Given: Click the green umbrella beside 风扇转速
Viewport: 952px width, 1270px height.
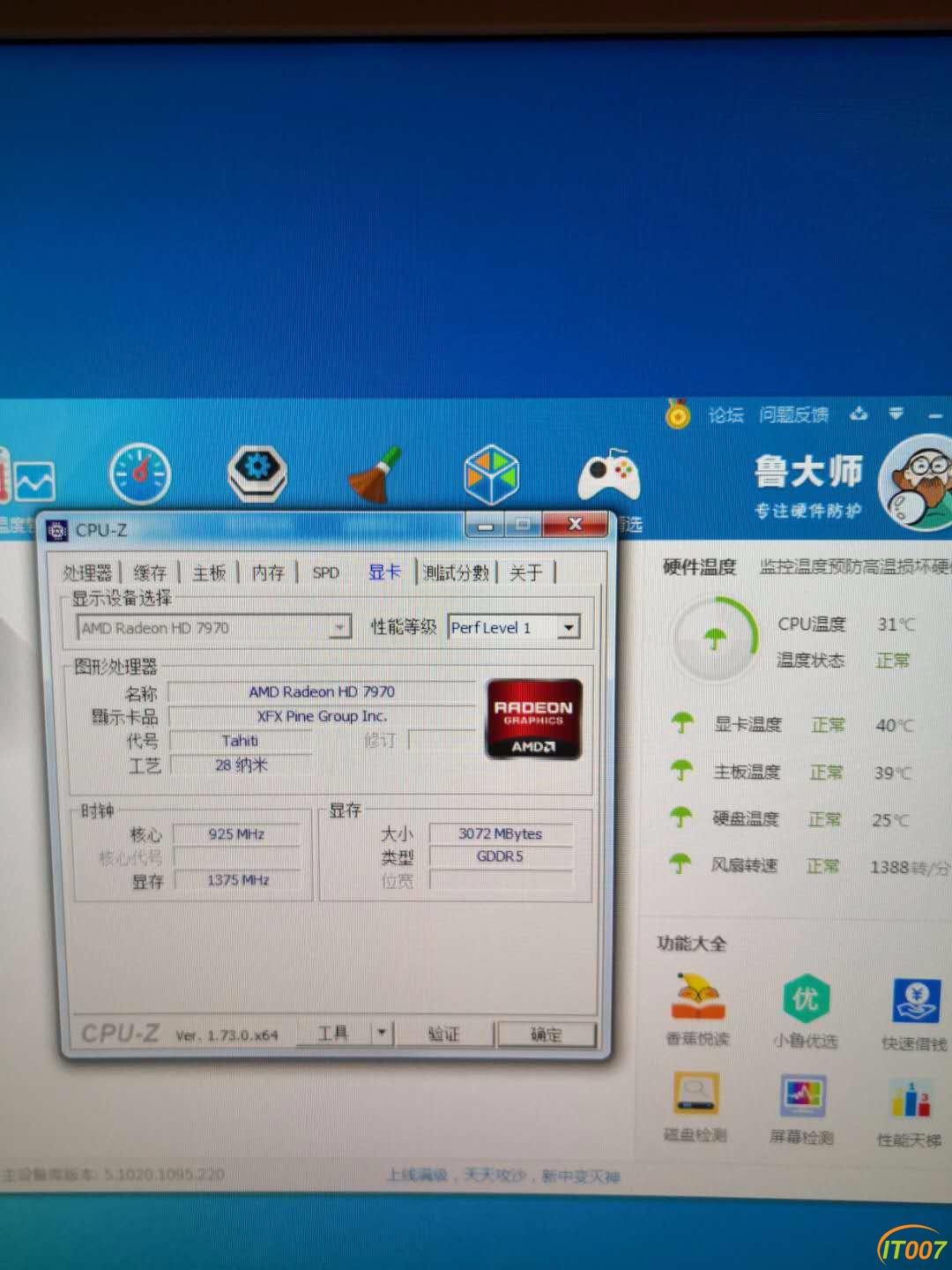Looking at the screenshot, I should (x=680, y=863).
